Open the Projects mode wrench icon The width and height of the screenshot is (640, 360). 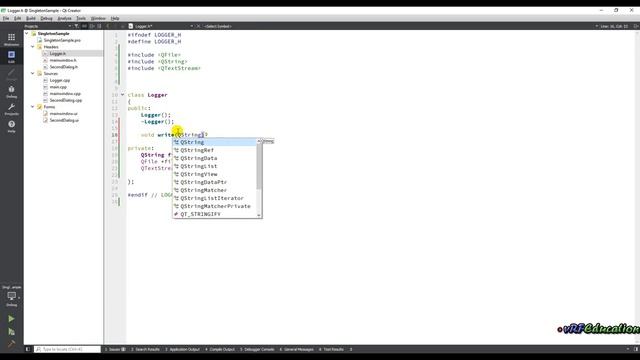(x=11, y=109)
